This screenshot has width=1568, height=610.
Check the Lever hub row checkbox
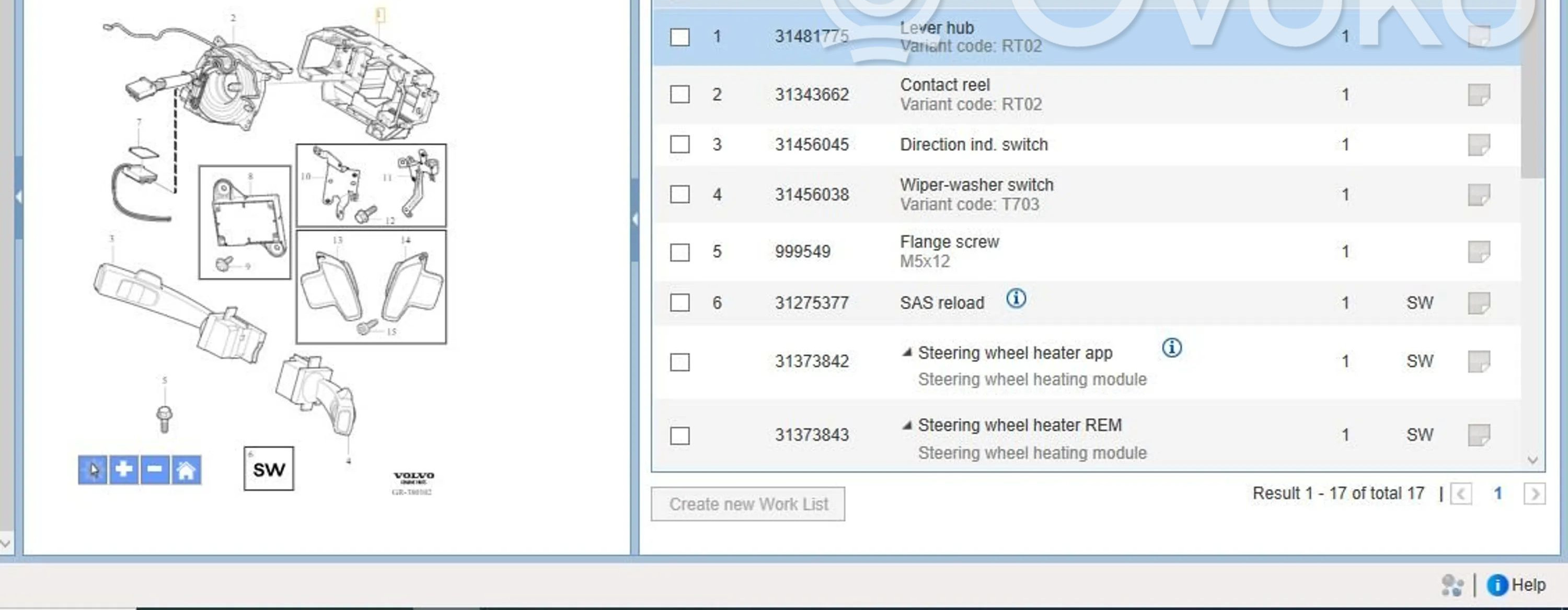(x=679, y=37)
